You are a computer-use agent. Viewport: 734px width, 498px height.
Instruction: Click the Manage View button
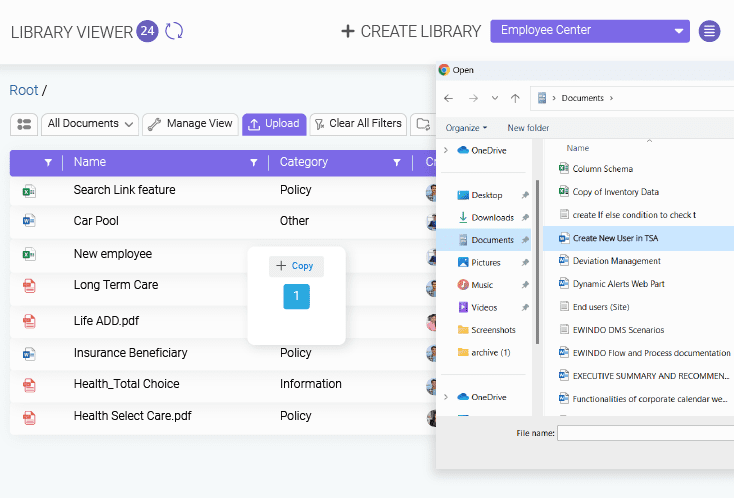(191, 124)
